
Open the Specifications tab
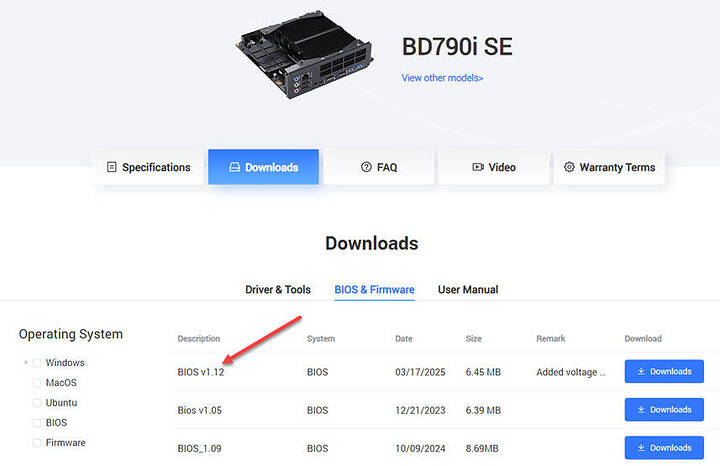[x=148, y=167]
